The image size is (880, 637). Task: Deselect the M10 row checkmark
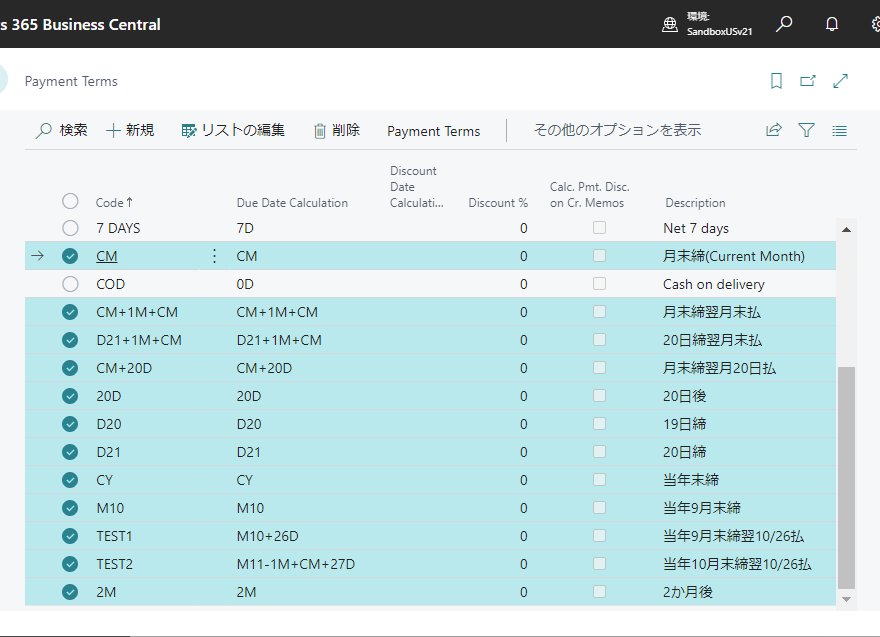pyautogui.click(x=70, y=508)
